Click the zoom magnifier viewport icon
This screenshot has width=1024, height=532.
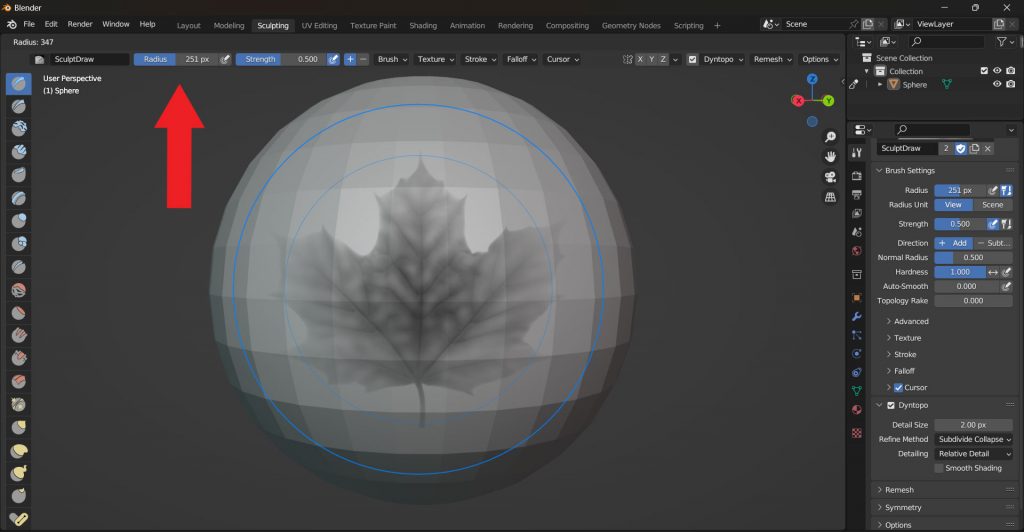pos(830,136)
